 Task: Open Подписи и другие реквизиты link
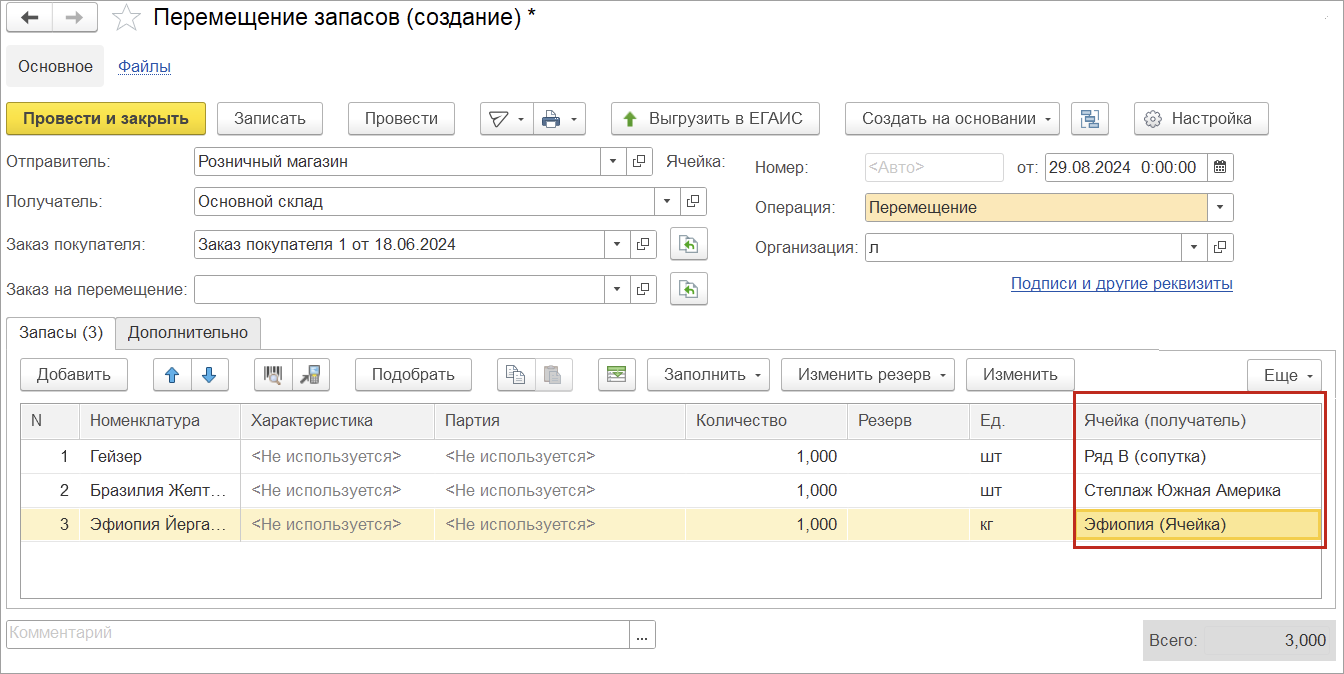point(1122,284)
